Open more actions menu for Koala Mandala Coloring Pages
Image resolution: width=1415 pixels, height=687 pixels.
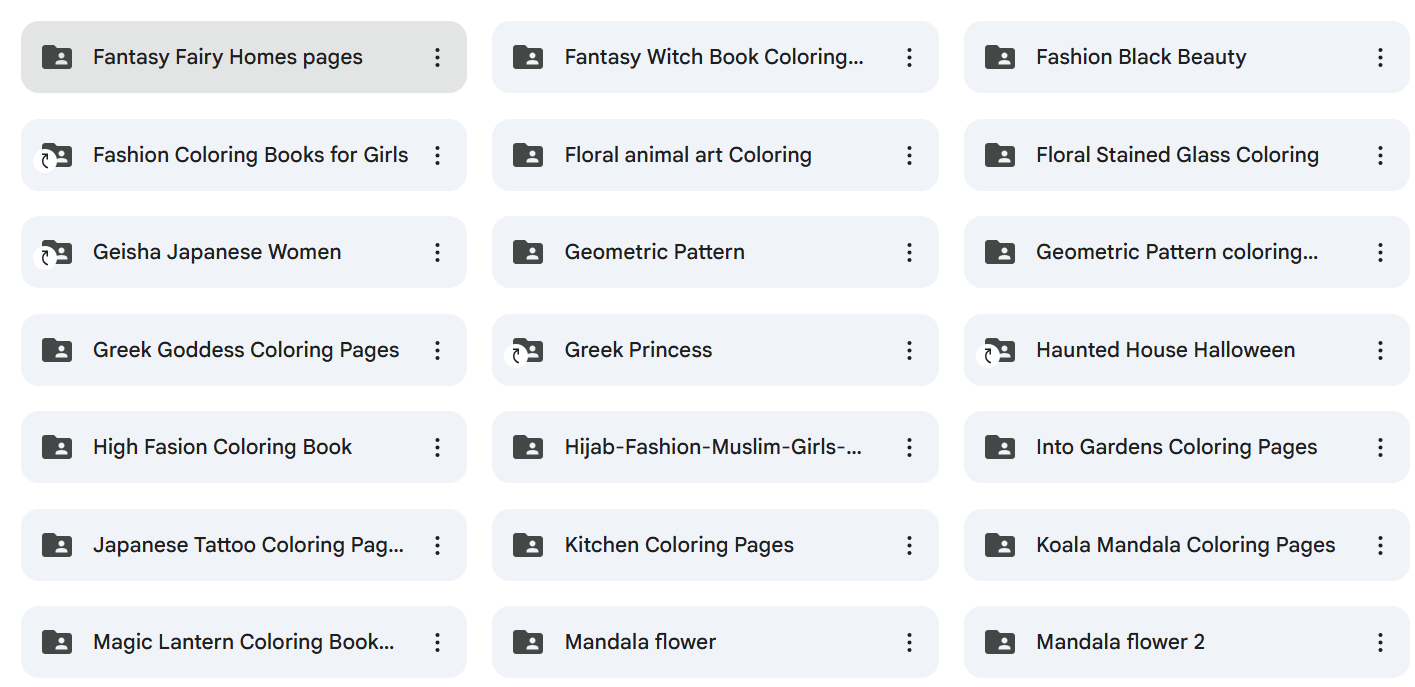[1380, 545]
